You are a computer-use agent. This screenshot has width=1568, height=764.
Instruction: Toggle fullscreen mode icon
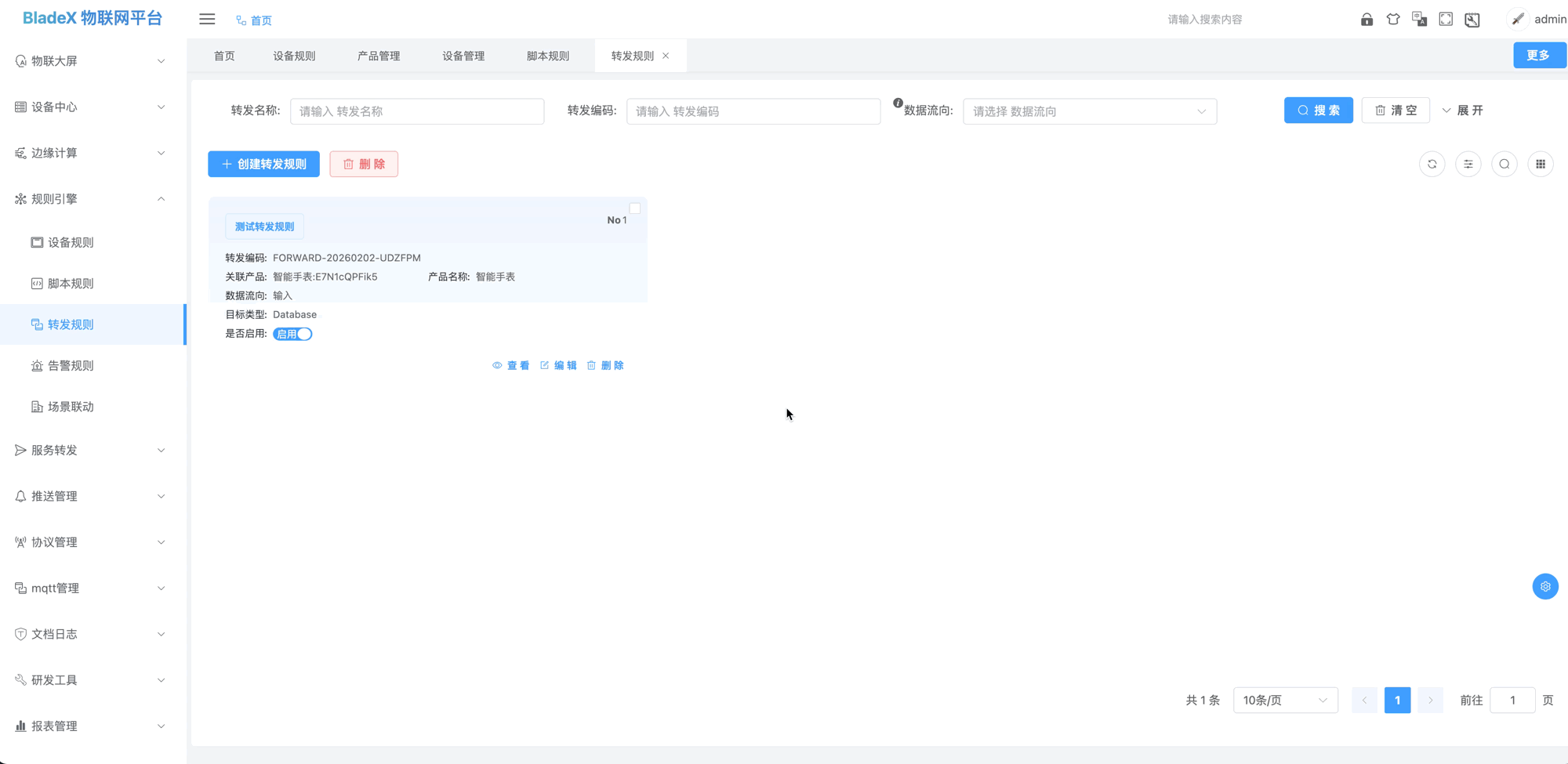tap(1446, 20)
